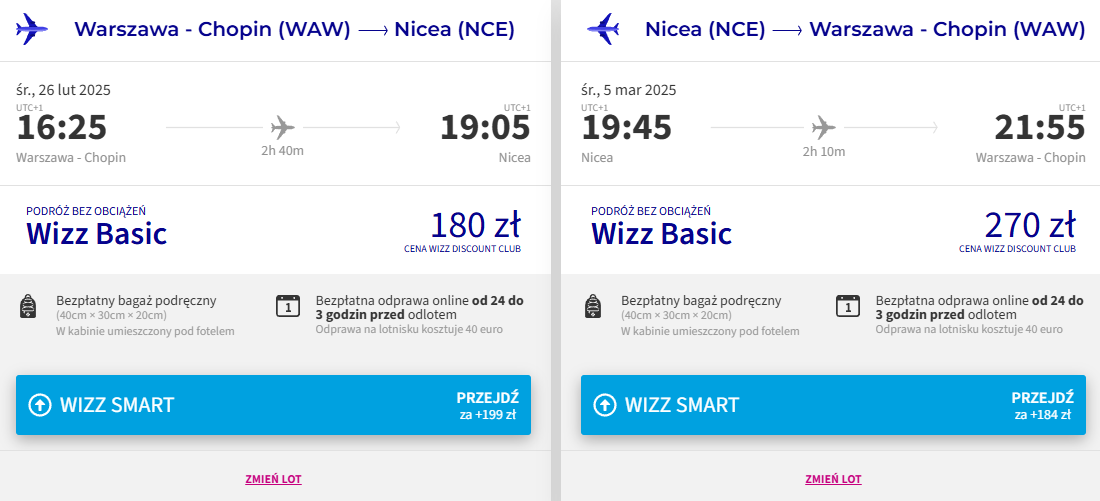This screenshot has height=501, width=1100.
Task: Click the airplane logo for Nicea–Warszawa flight
Action: pos(603,29)
